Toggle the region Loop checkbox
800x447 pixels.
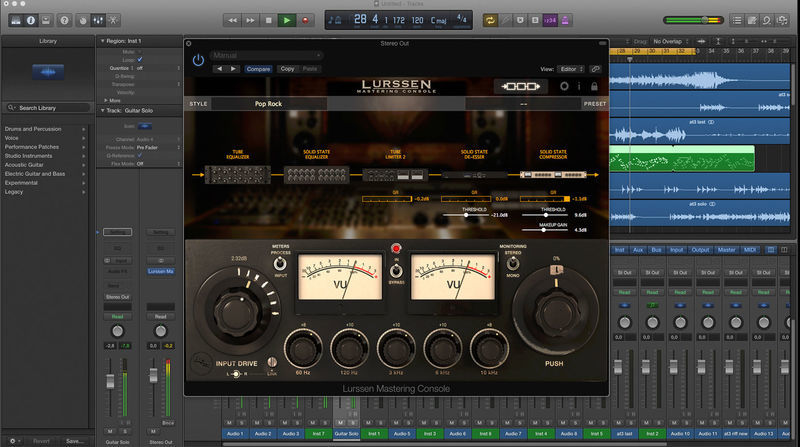[140, 60]
